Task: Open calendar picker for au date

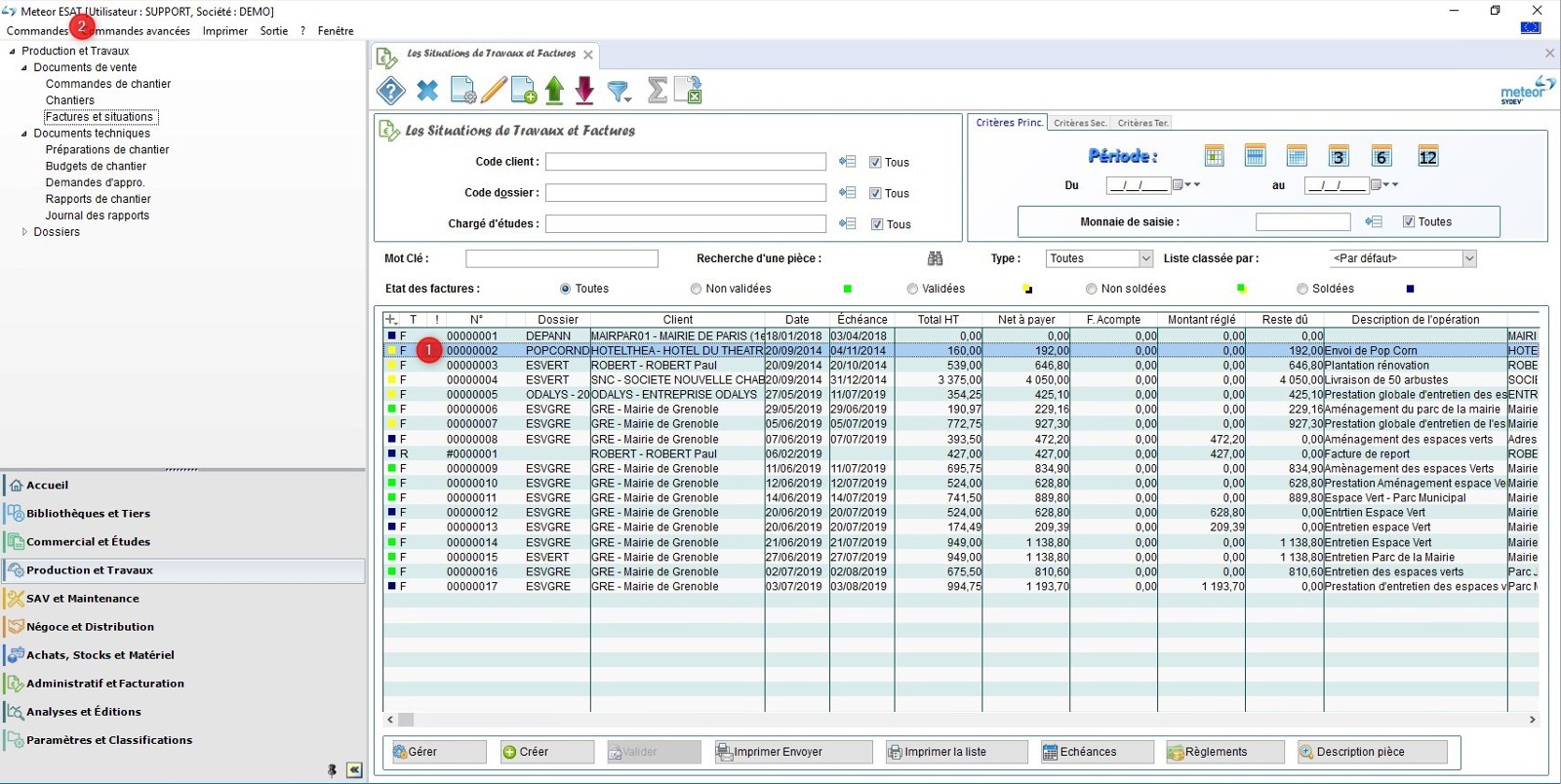Action: [1377, 185]
